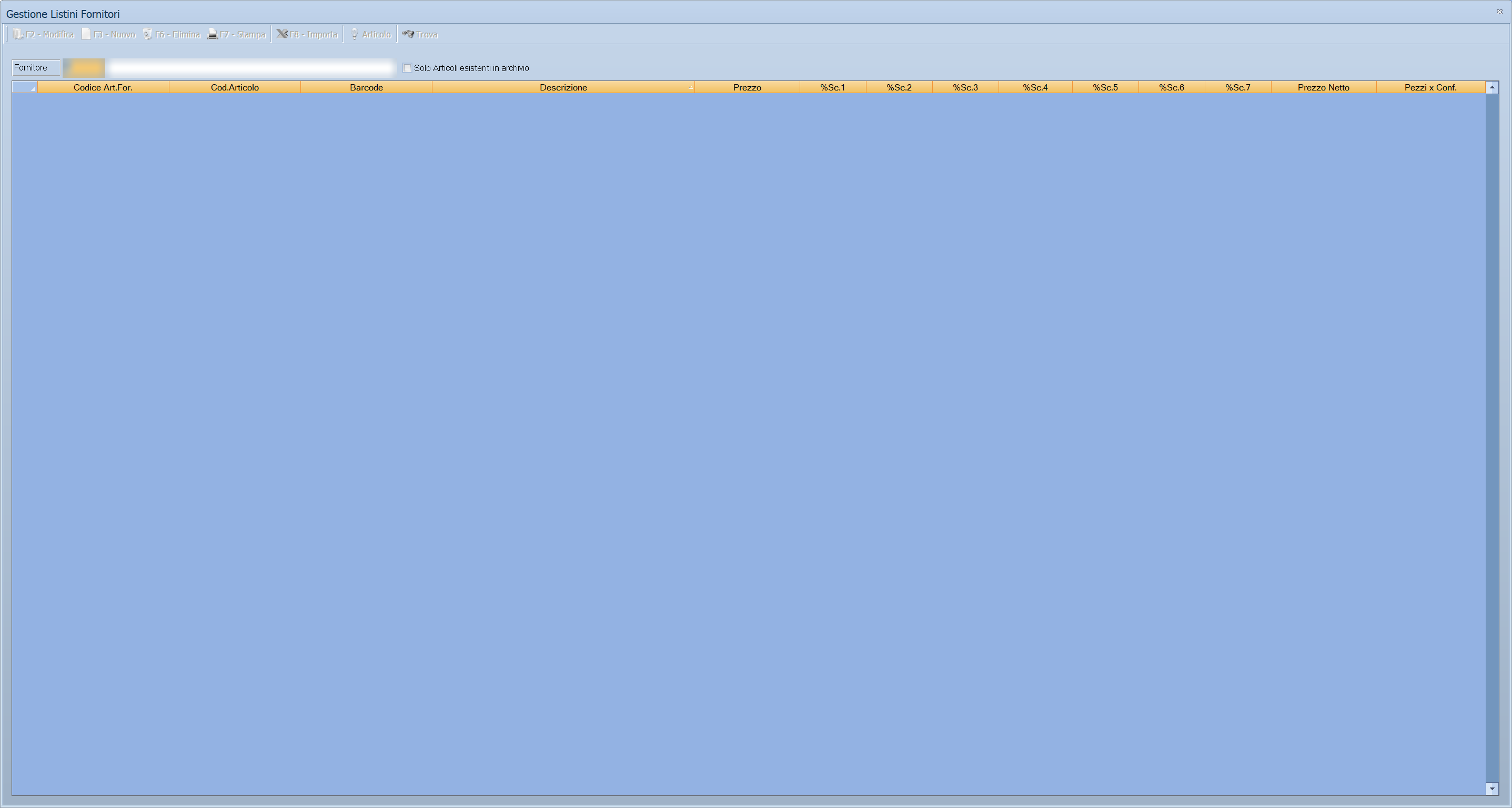Click the Prezzo Netto column header
Viewport: 1512px width, 808px height.
click(1324, 87)
